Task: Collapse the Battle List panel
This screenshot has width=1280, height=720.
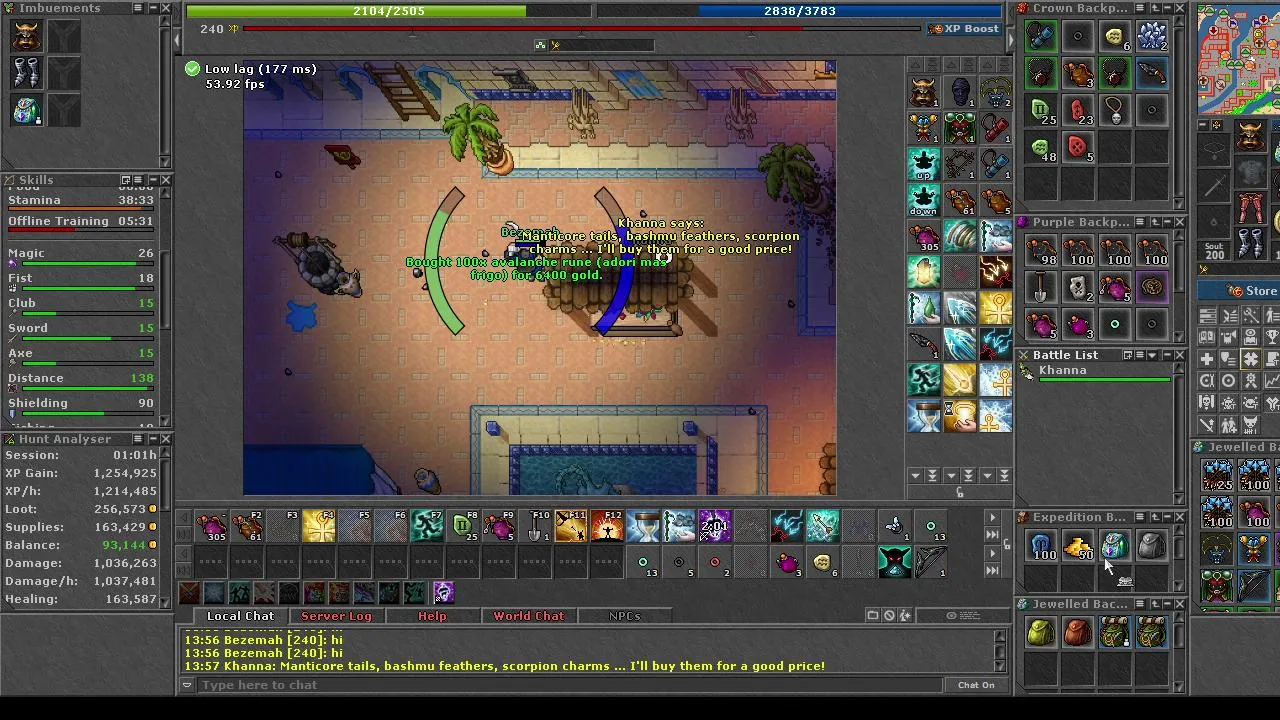Action: click(1166, 355)
